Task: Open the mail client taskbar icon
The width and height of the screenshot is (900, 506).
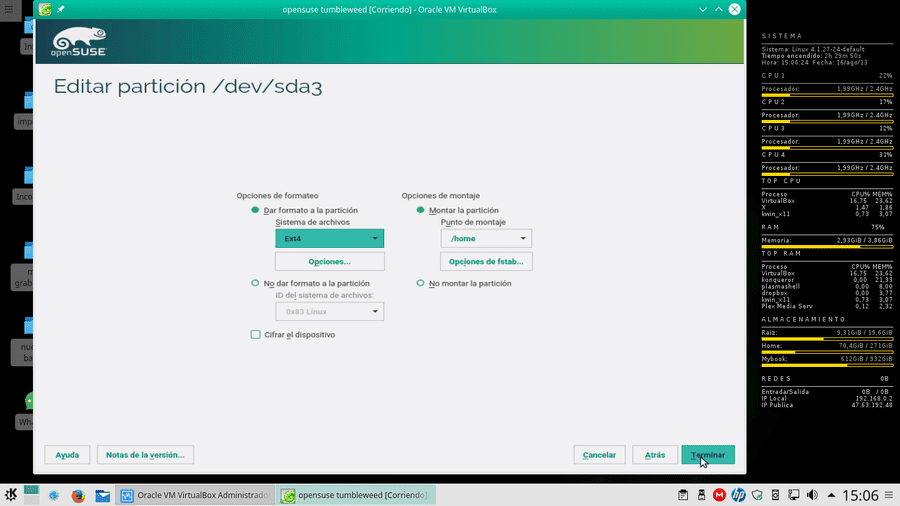Action: point(102,495)
